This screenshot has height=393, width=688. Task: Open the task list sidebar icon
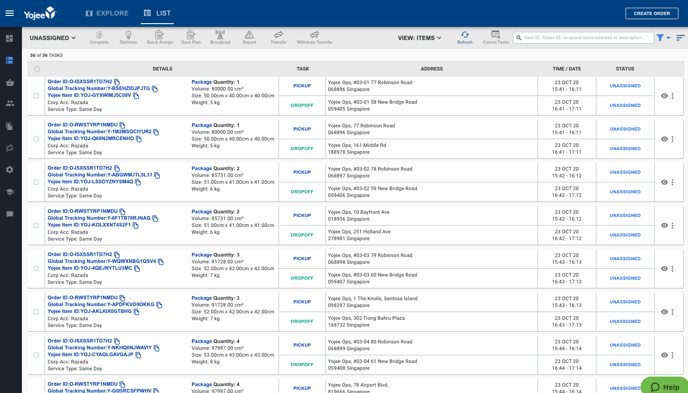[x=10, y=61]
